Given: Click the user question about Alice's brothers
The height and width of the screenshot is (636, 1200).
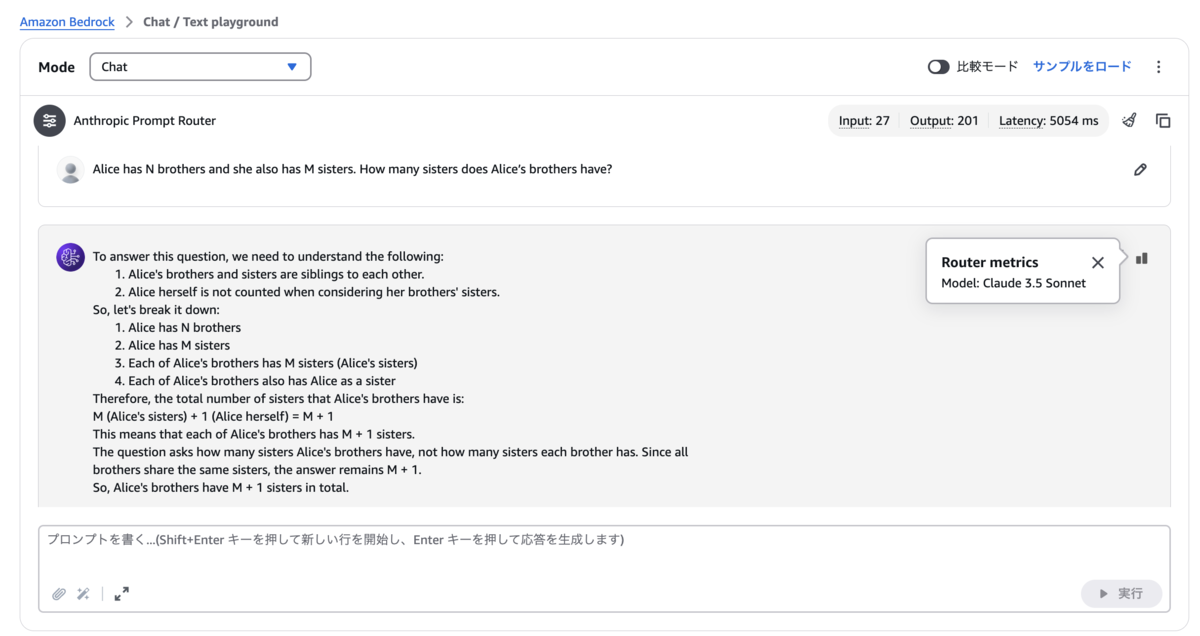Looking at the screenshot, I should 352,170.
